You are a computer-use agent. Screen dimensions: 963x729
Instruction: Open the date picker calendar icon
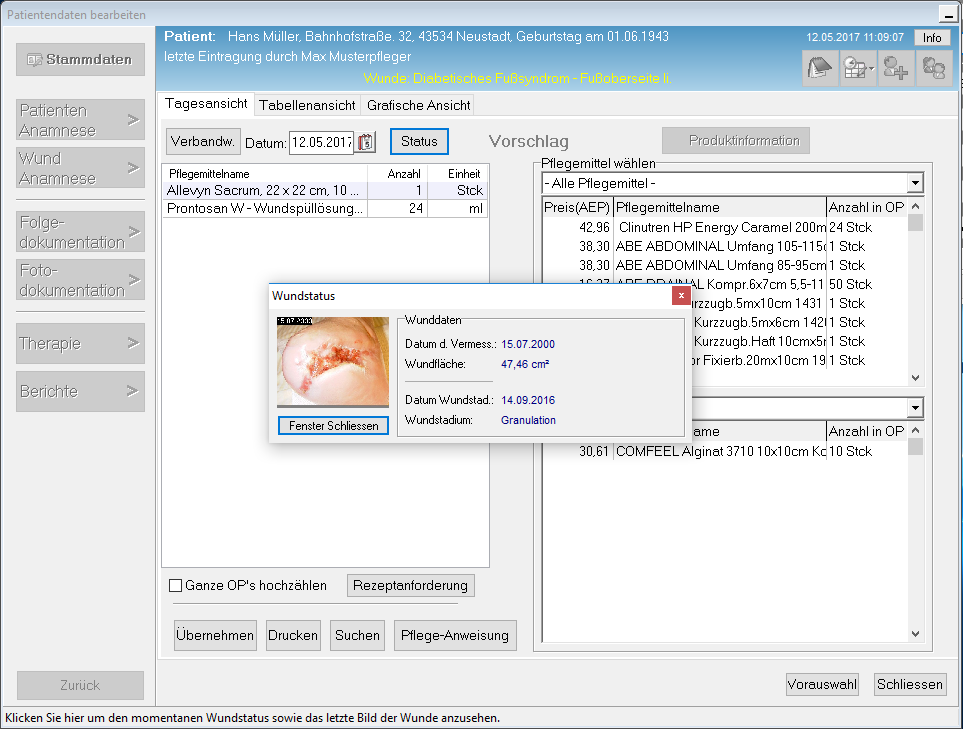pyautogui.click(x=366, y=142)
